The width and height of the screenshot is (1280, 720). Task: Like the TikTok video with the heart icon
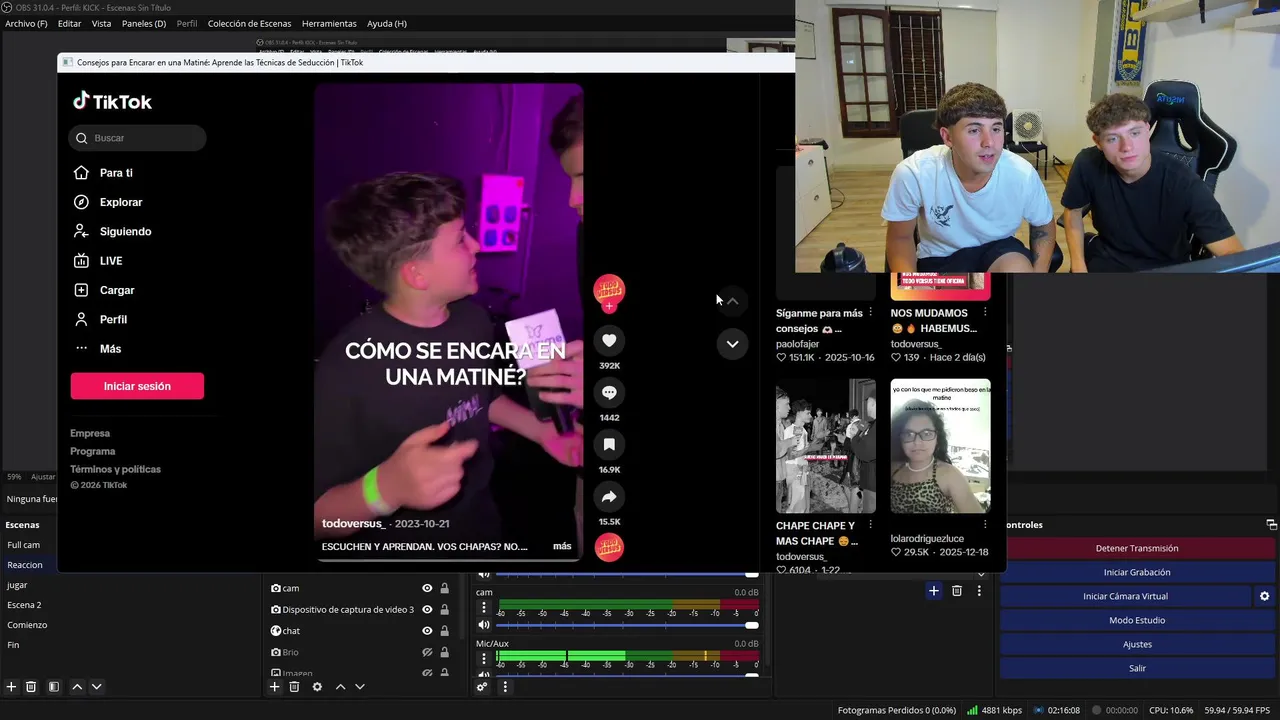[x=609, y=341]
